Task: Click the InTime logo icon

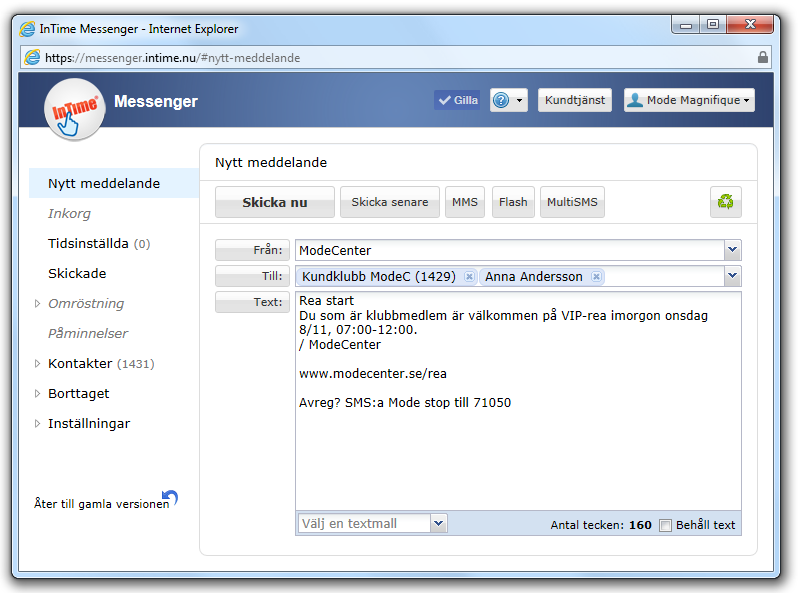Action: click(x=75, y=110)
